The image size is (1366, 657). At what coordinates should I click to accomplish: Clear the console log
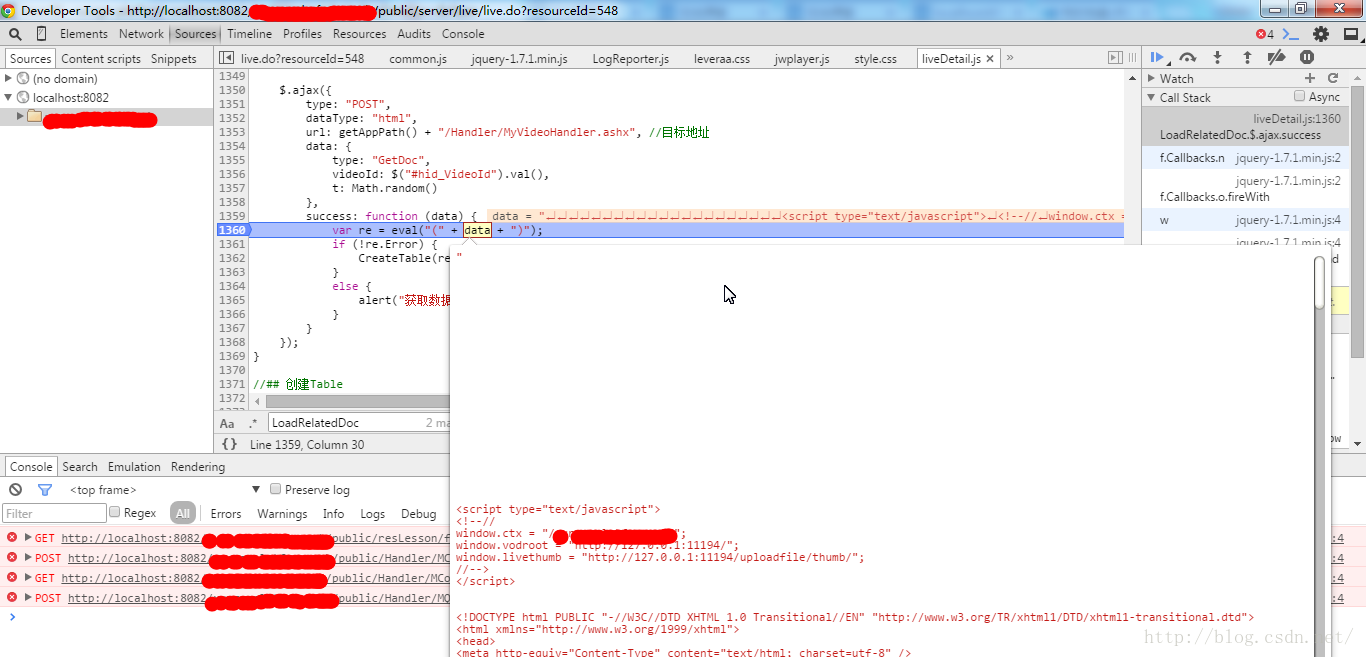coord(15,490)
